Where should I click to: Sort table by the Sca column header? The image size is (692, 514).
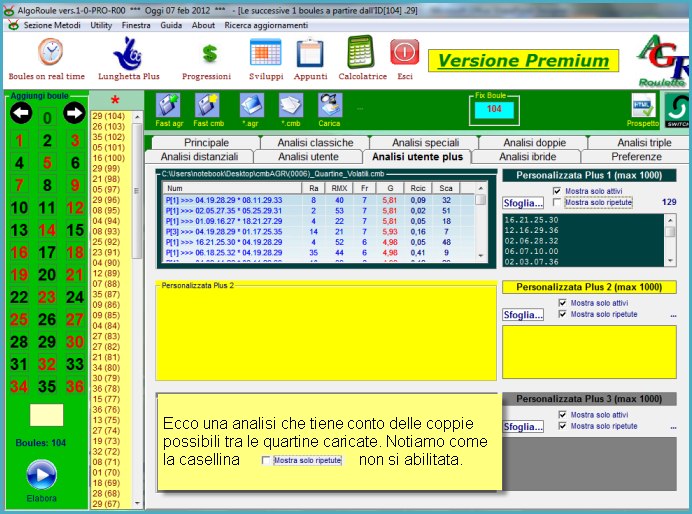[x=446, y=188]
